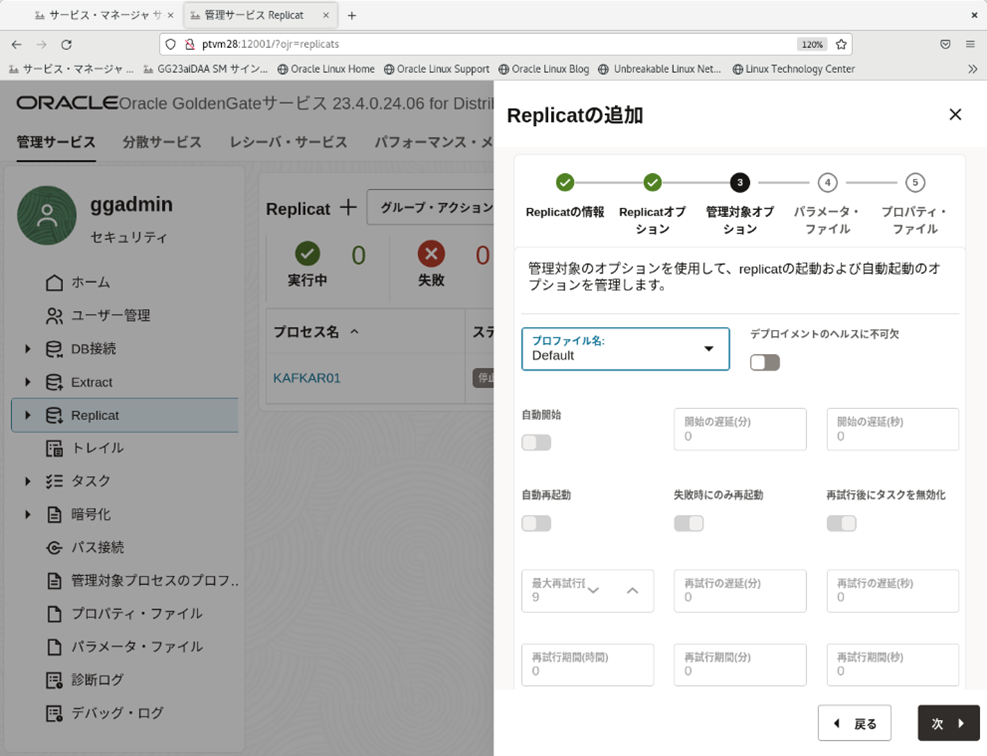987x756 pixels.
Task: Open the デバッグ・ログ log icon
Action: coord(54,713)
